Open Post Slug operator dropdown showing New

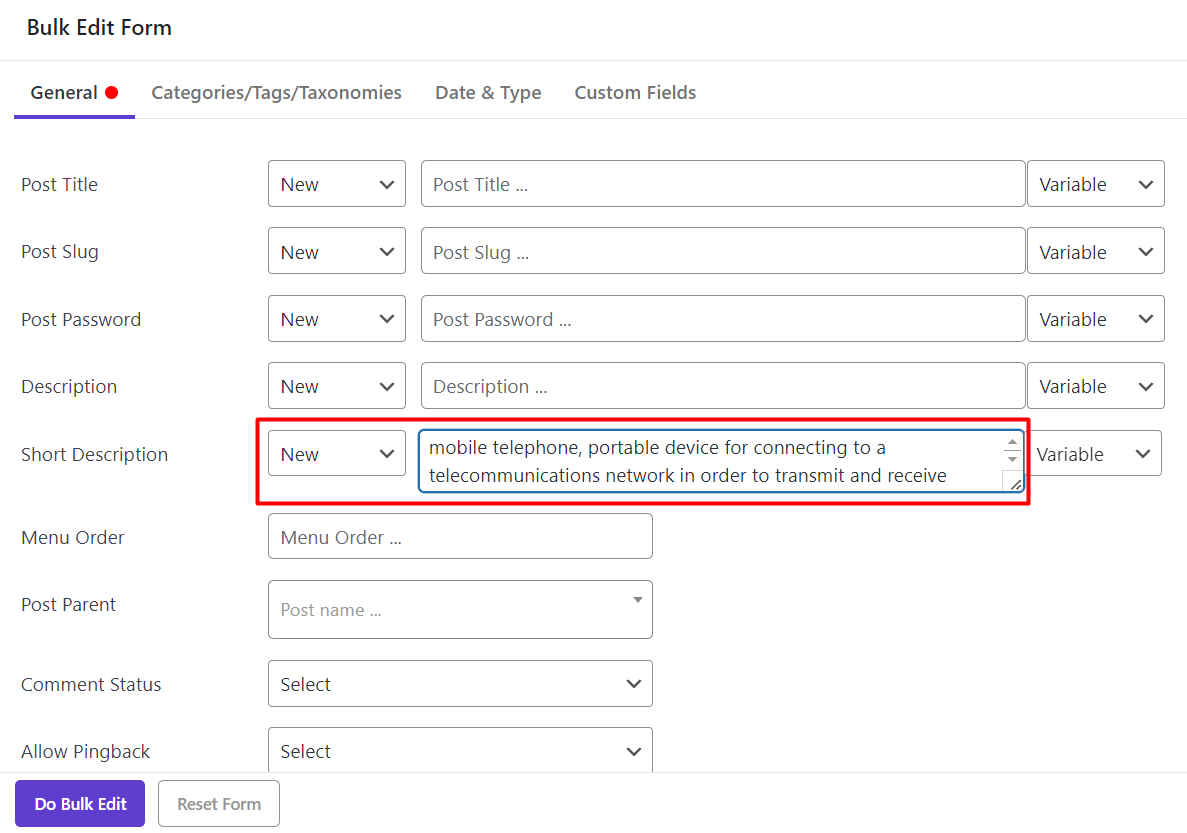click(x=336, y=252)
